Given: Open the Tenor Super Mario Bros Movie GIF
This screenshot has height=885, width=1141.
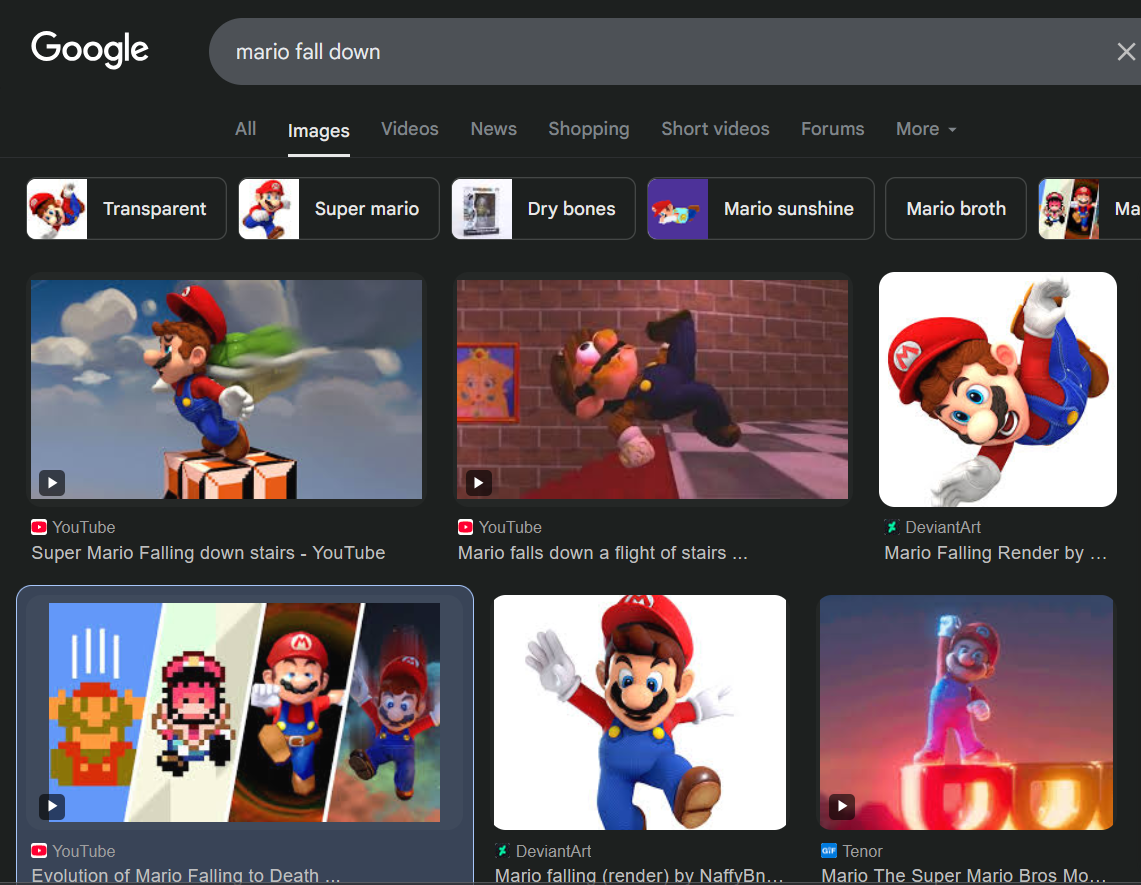Looking at the screenshot, I should [966, 713].
